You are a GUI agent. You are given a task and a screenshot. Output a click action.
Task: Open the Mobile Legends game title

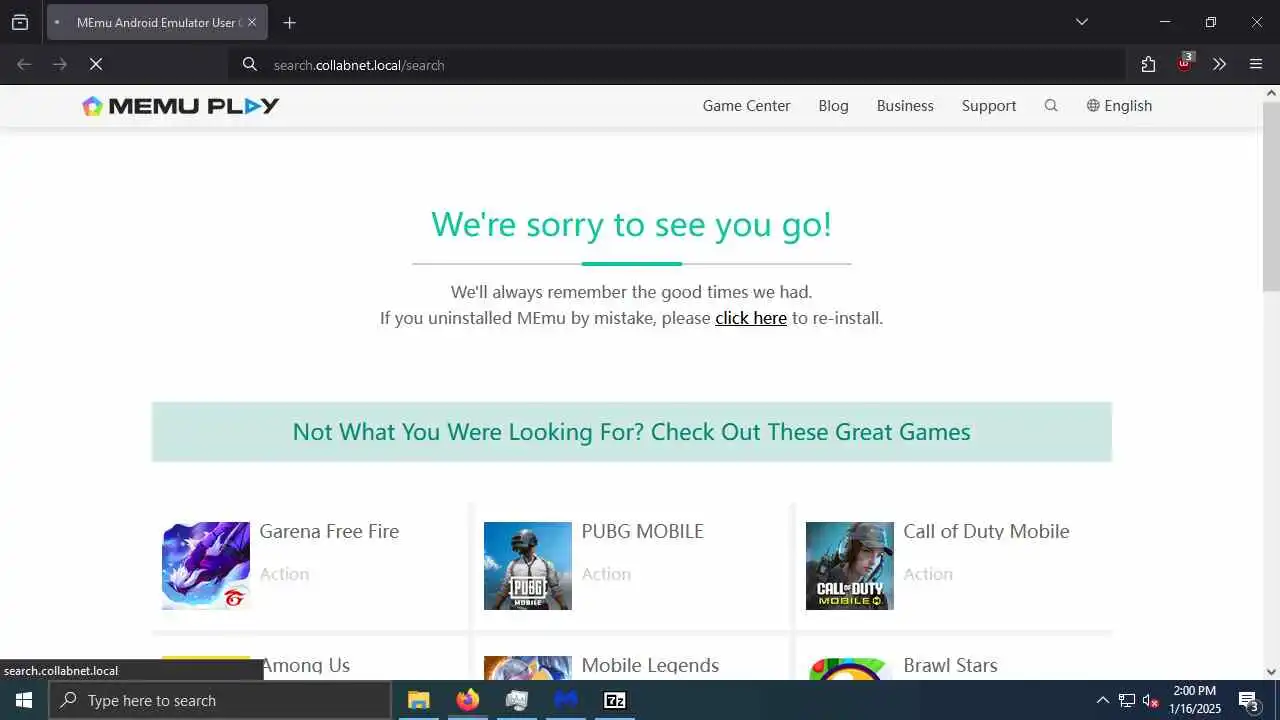(650, 665)
